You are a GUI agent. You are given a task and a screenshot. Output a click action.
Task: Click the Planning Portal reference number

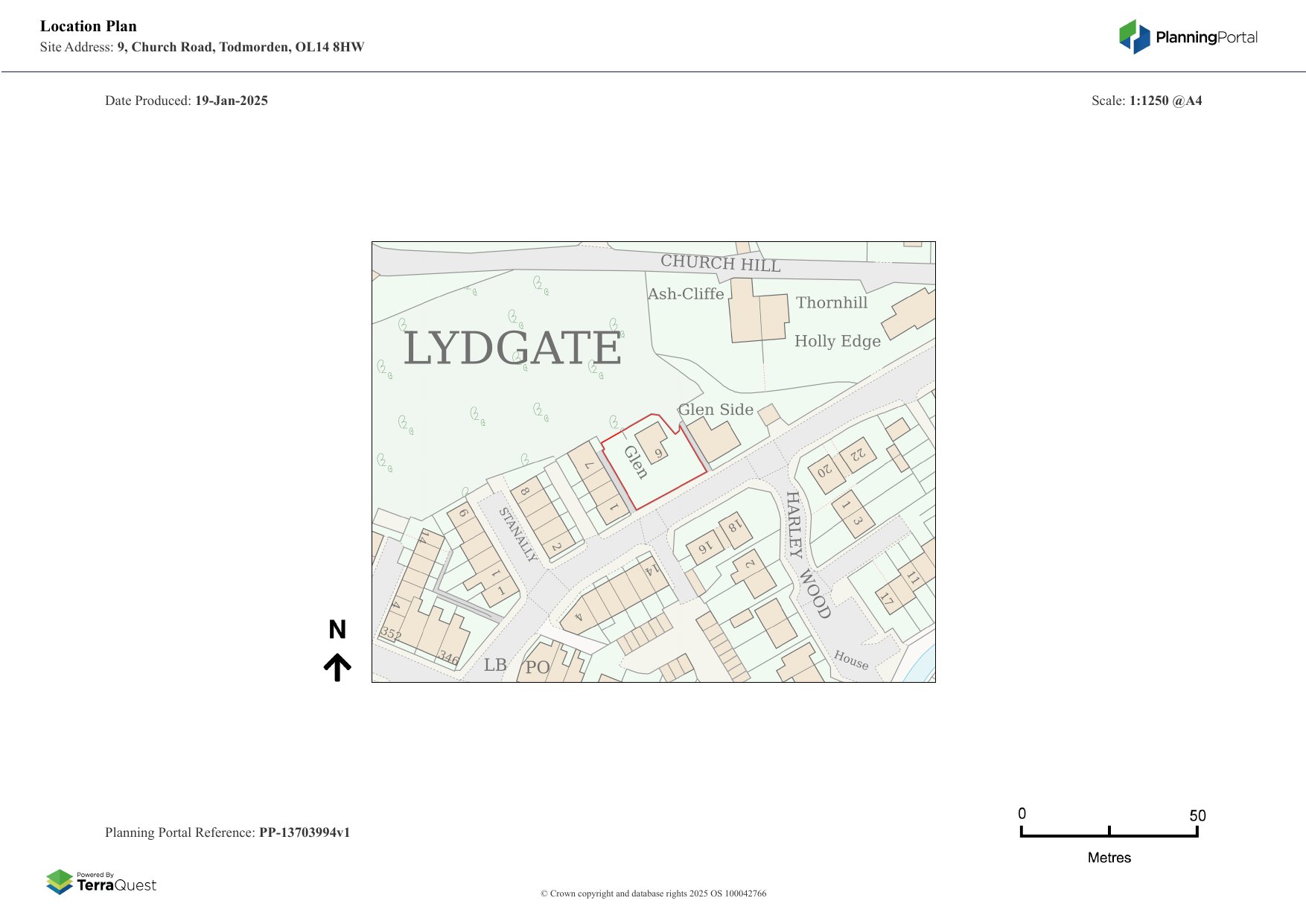[x=304, y=832]
